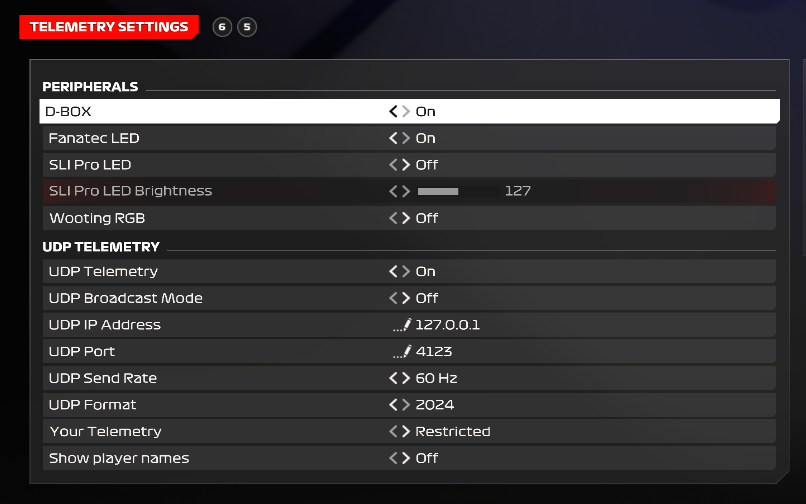Cycle UDP Send Rate down with left arrow
This screenshot has height=504, width=806.
(x=394, y=378)
